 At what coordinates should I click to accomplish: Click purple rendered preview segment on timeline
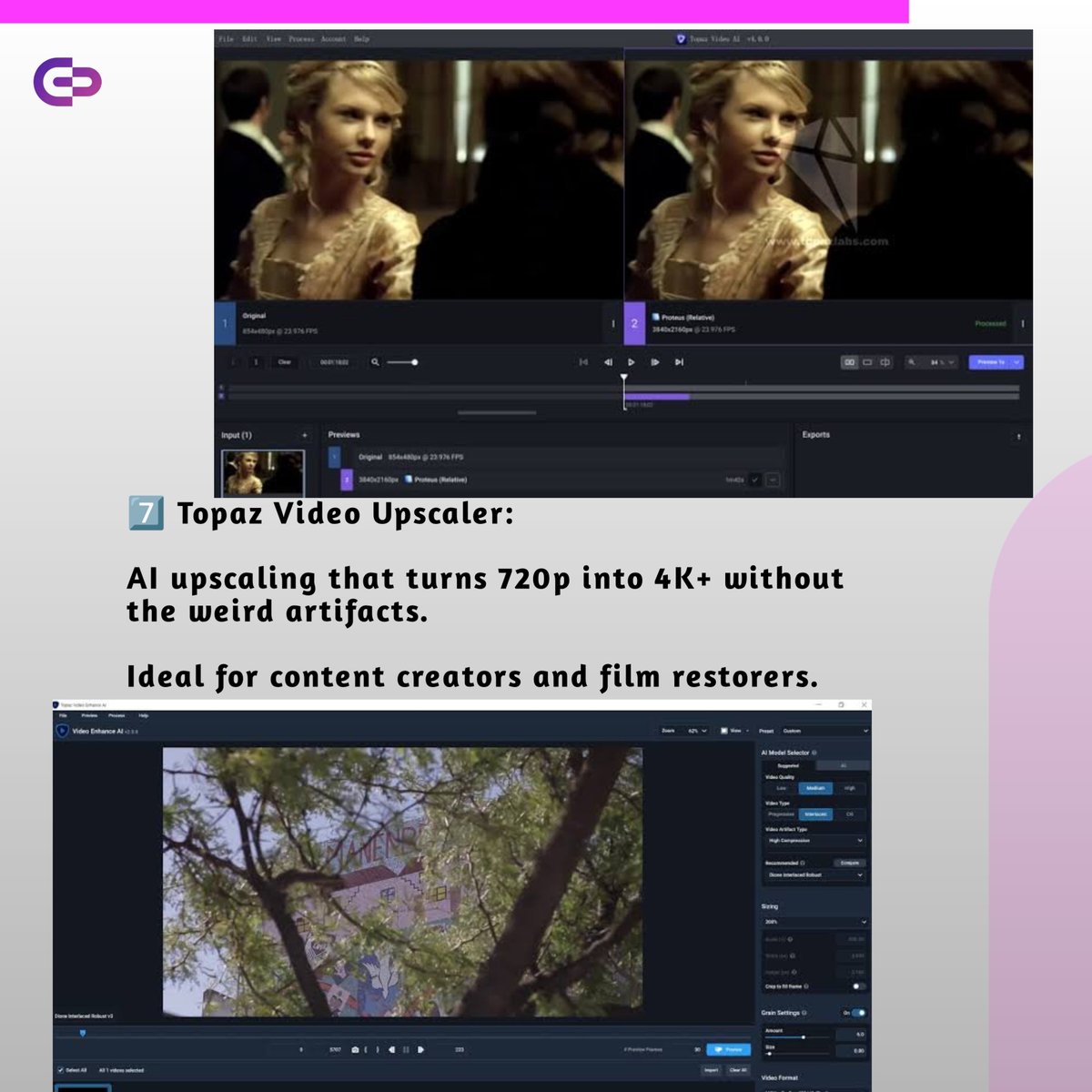[658, 397]
